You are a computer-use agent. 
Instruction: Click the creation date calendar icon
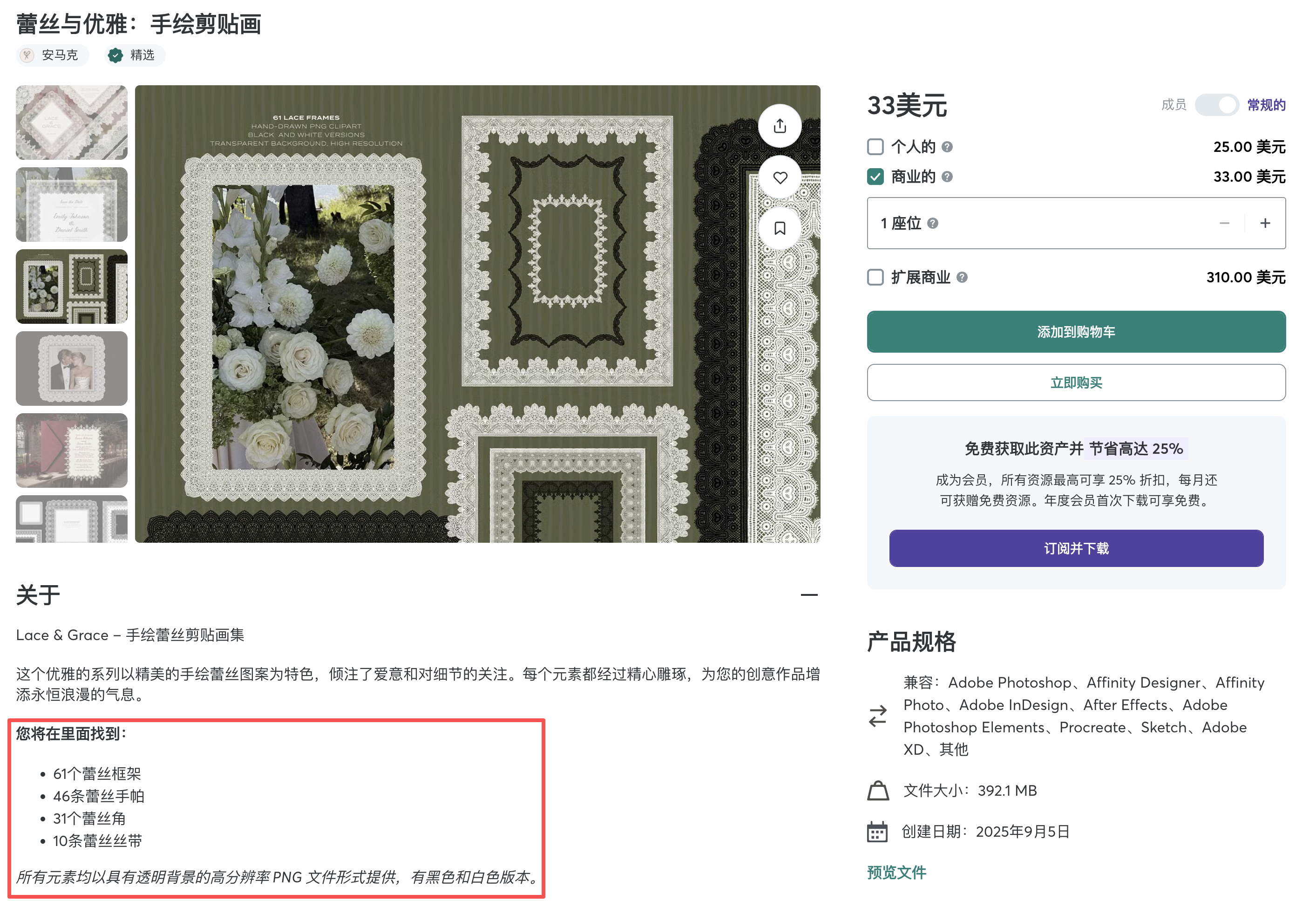877,832
